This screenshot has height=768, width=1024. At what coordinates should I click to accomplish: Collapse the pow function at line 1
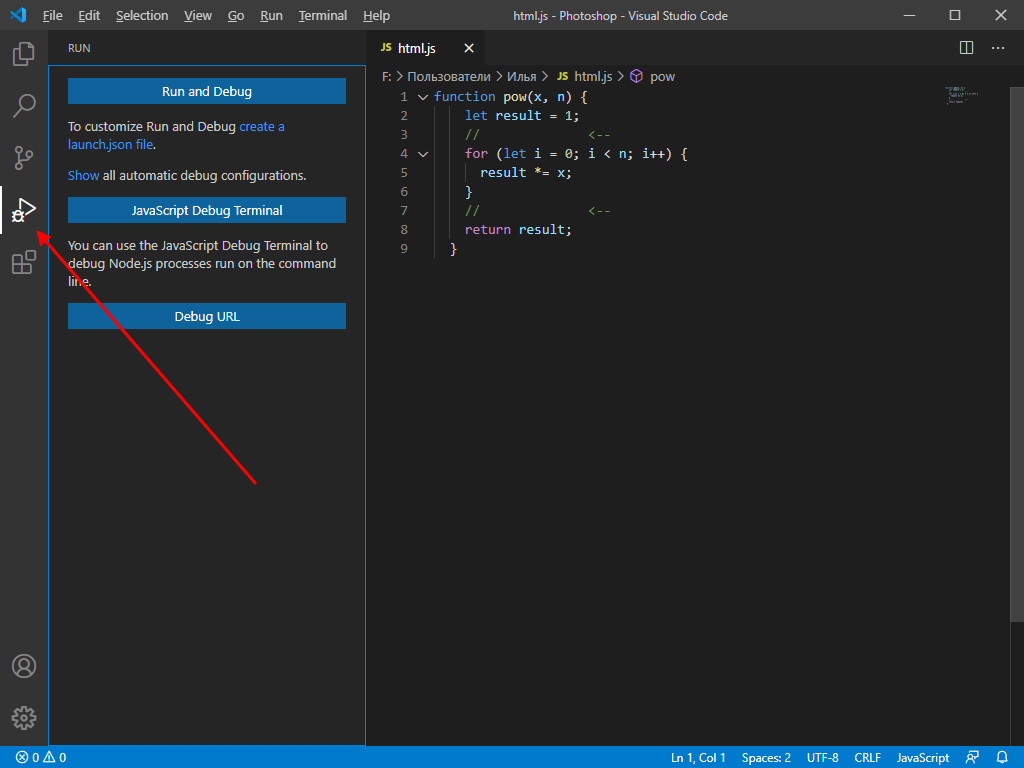pyautogui.click(x=422, y=96)
